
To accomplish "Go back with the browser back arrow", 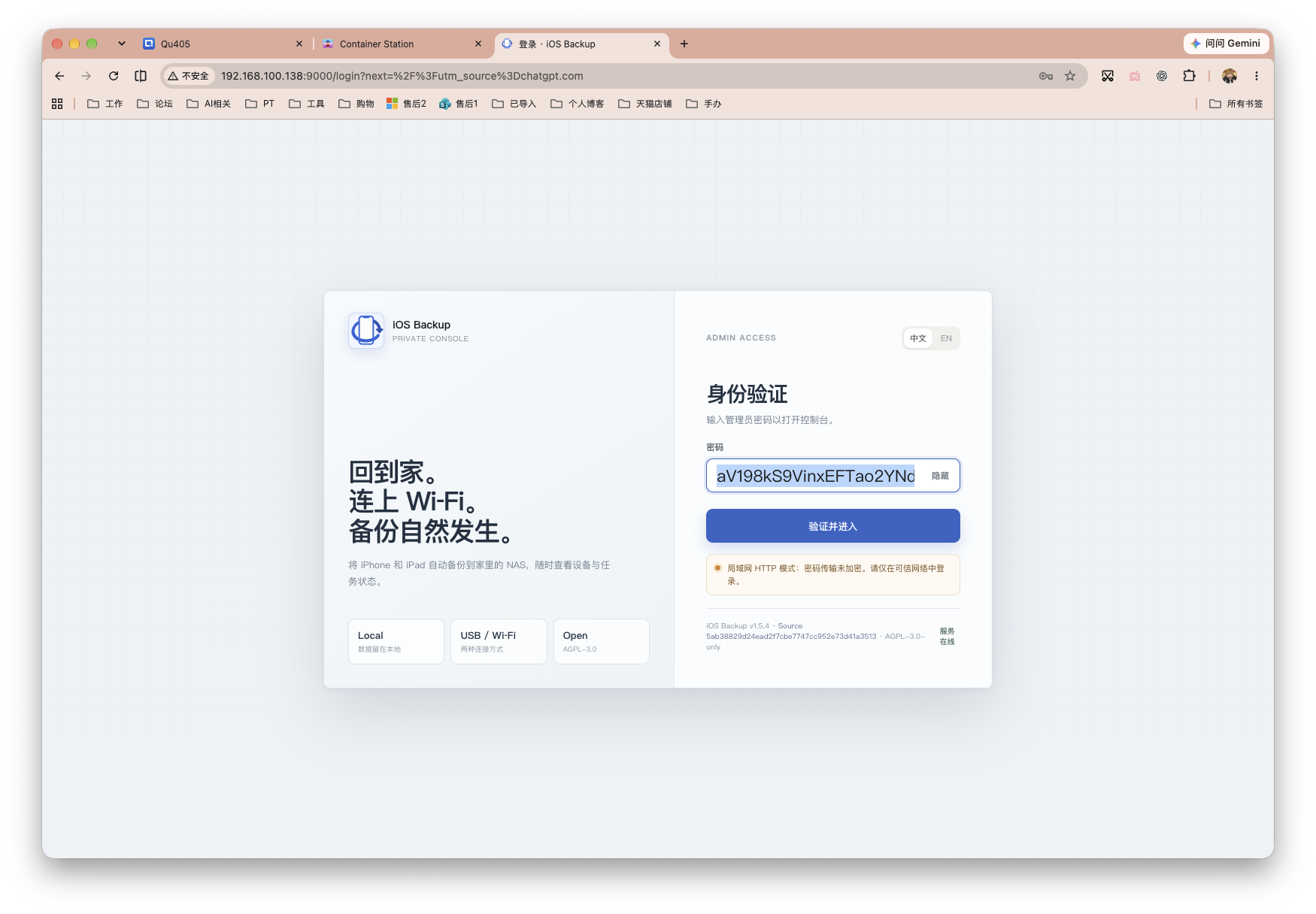I will (x=59, y=76).
